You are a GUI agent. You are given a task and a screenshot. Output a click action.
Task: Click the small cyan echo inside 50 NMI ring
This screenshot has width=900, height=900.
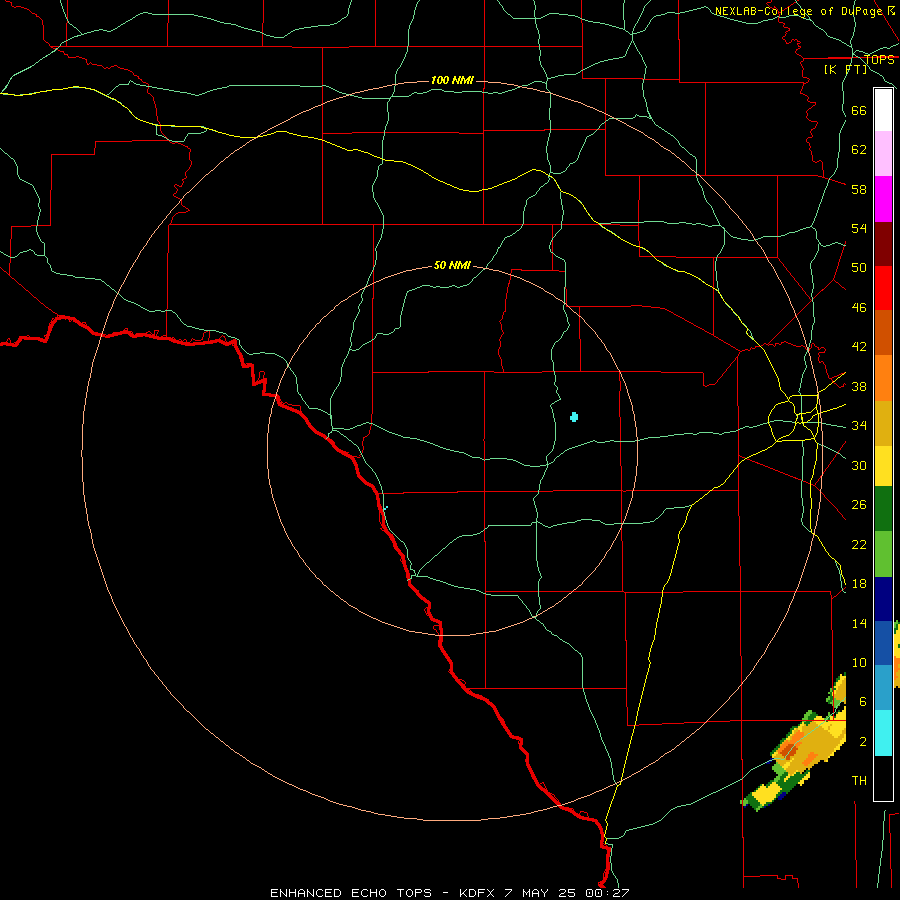coord(574,417)
